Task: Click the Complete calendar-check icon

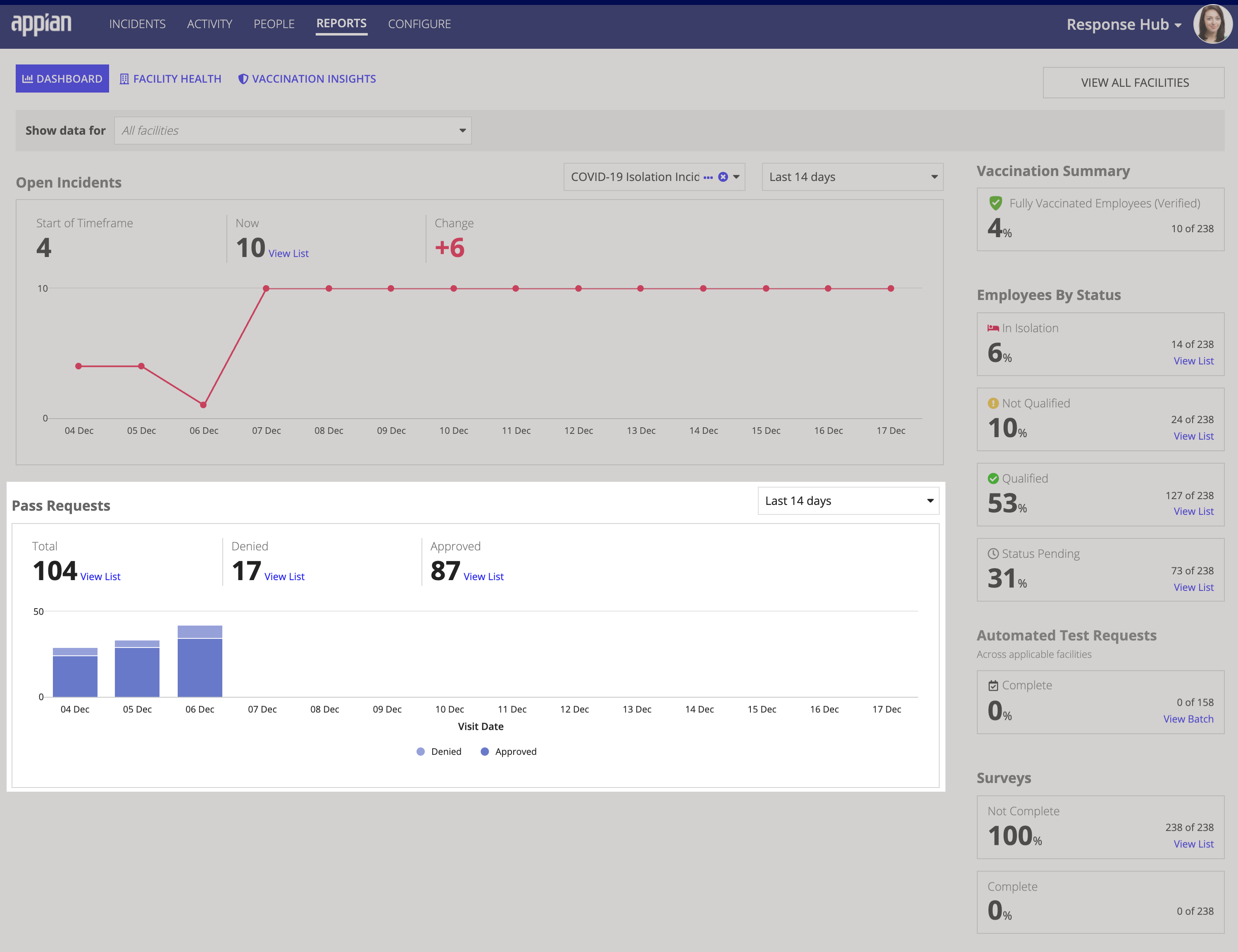Action: pos(993,685)
